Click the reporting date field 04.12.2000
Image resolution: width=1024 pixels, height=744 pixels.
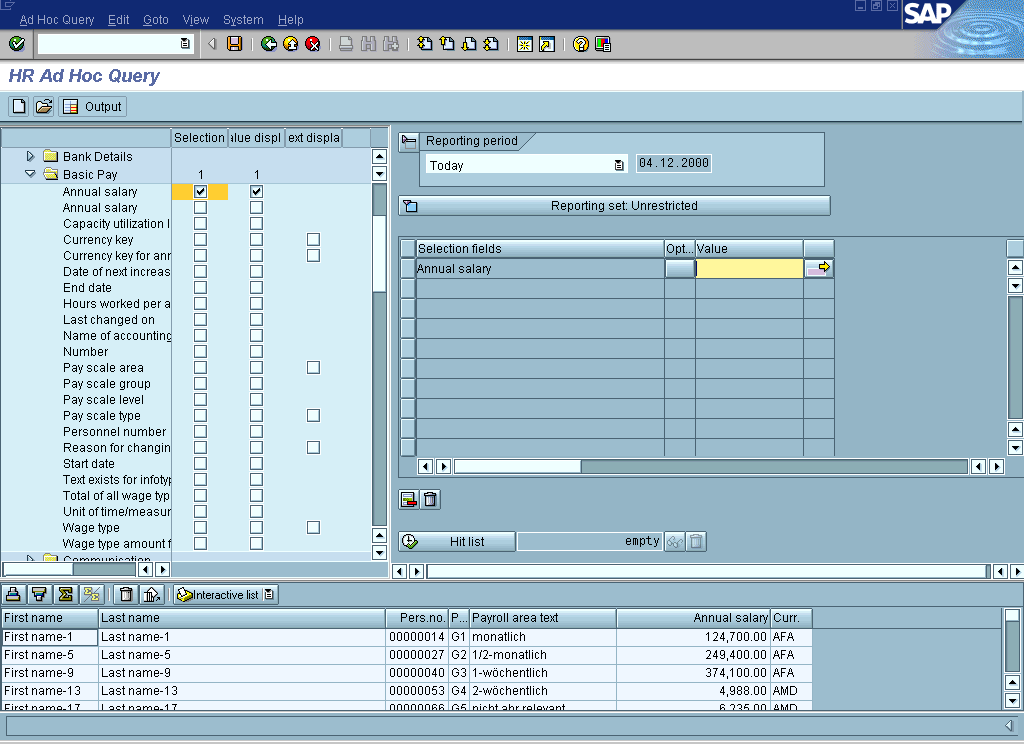click(x=673, y=163)
